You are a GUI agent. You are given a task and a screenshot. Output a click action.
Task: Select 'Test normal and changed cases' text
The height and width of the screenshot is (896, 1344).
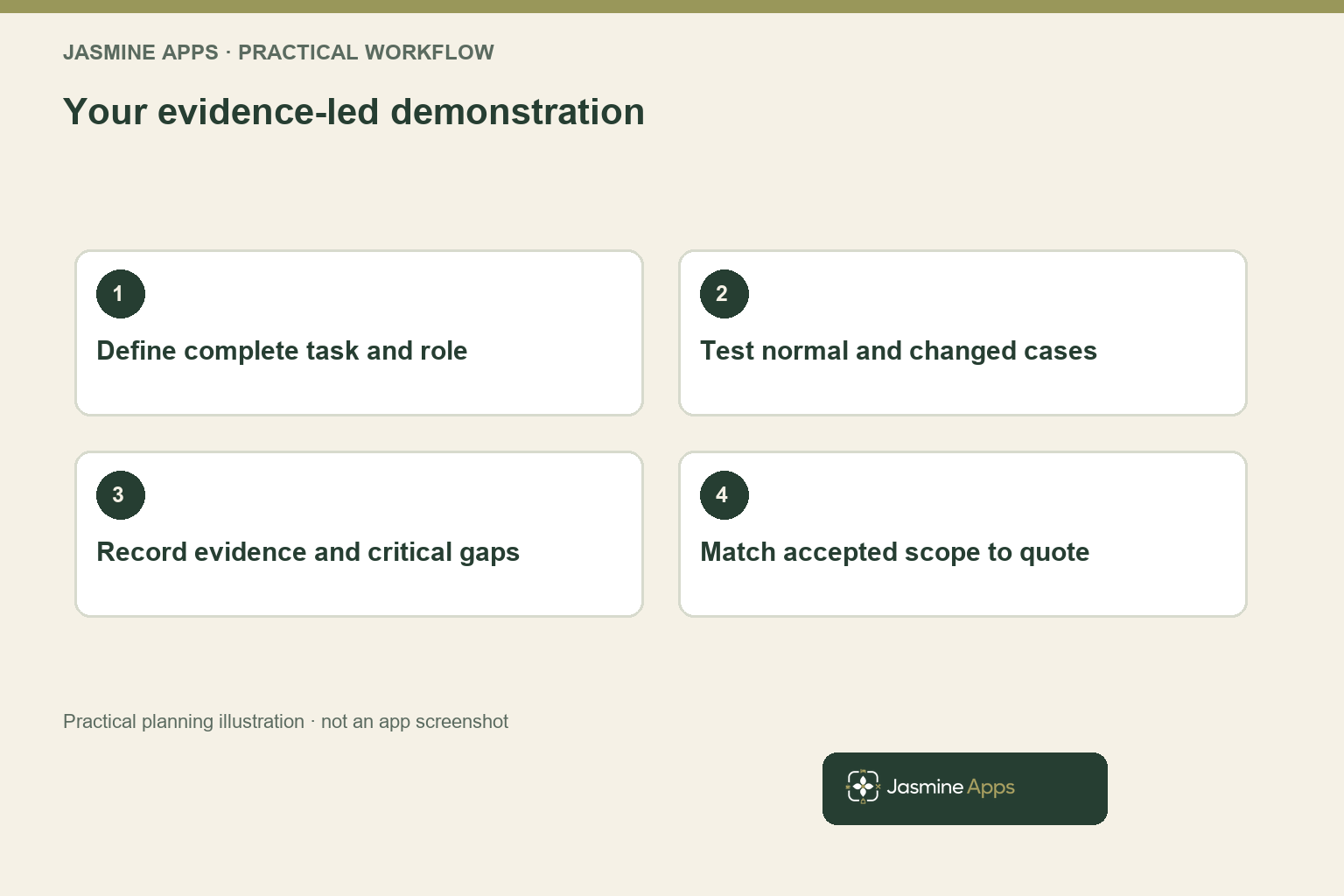pyautogui.click(x=899, y=351)
